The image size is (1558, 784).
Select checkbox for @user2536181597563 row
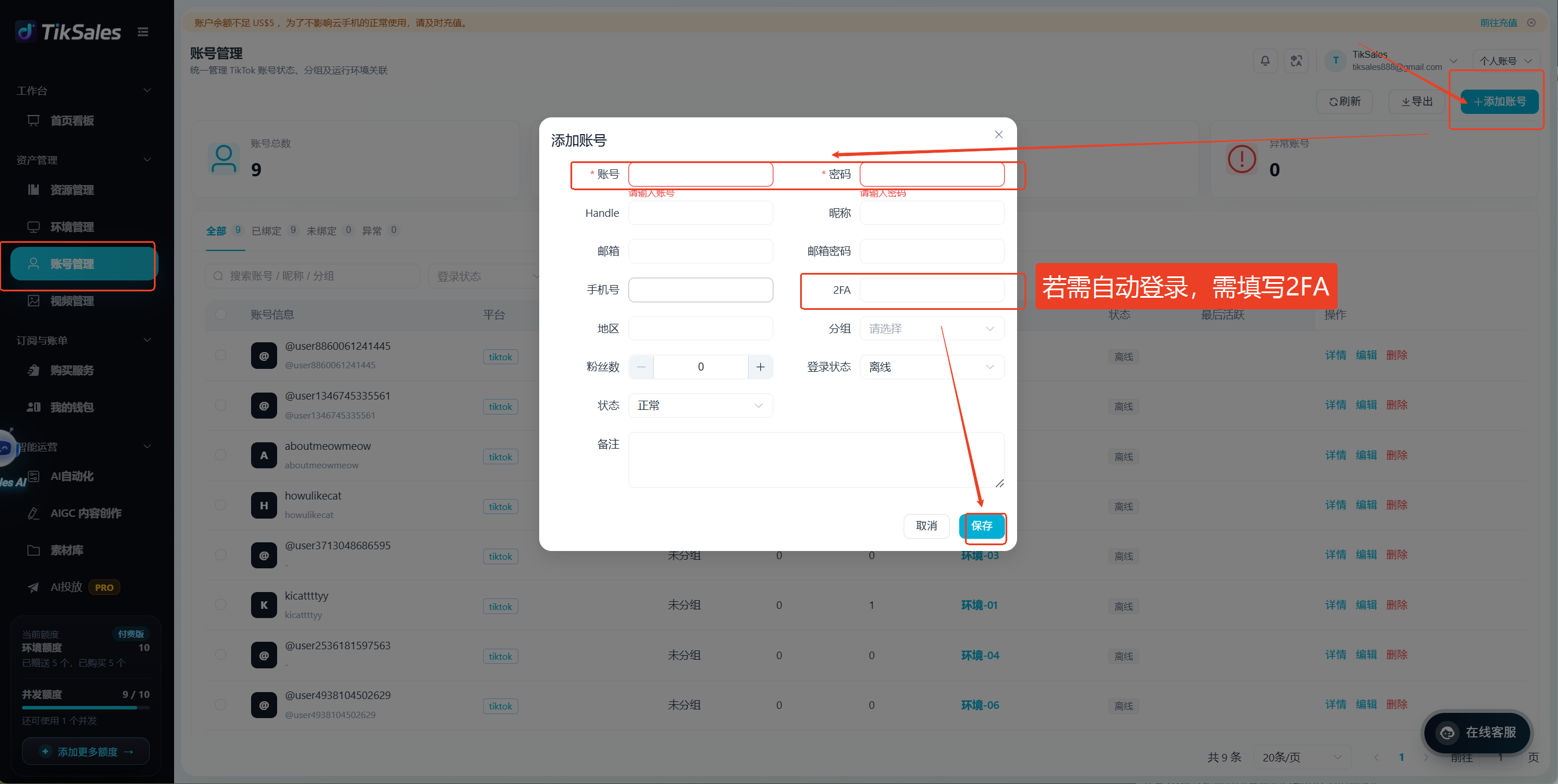coord(221,654)
